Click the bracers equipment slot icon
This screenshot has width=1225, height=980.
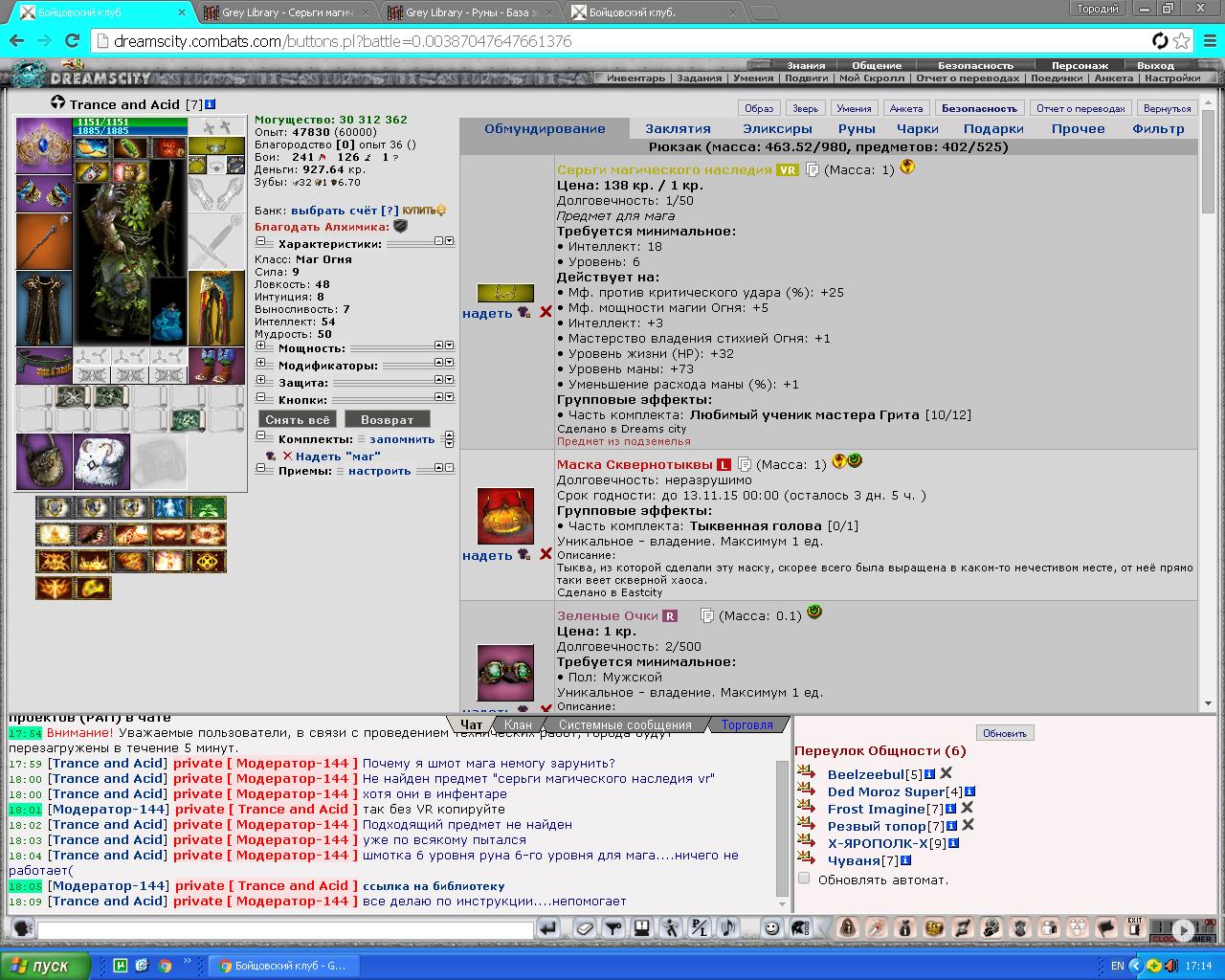coord(44,194)
